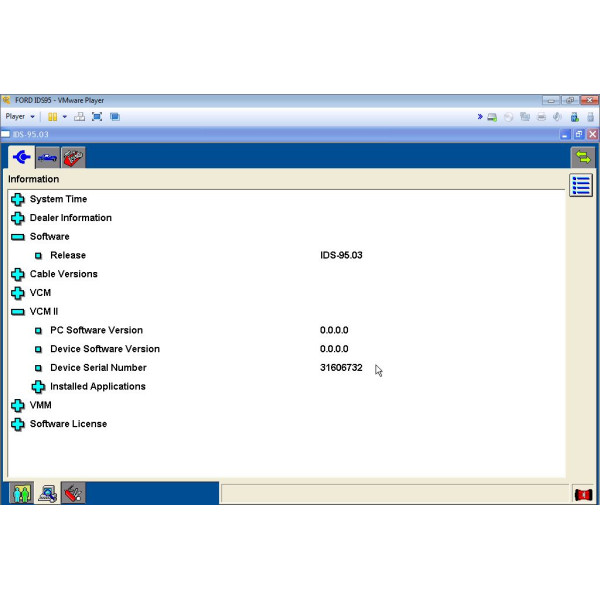
Task: Select the system page icon in bottom toolbar
Action: click(x=47, y=493)
